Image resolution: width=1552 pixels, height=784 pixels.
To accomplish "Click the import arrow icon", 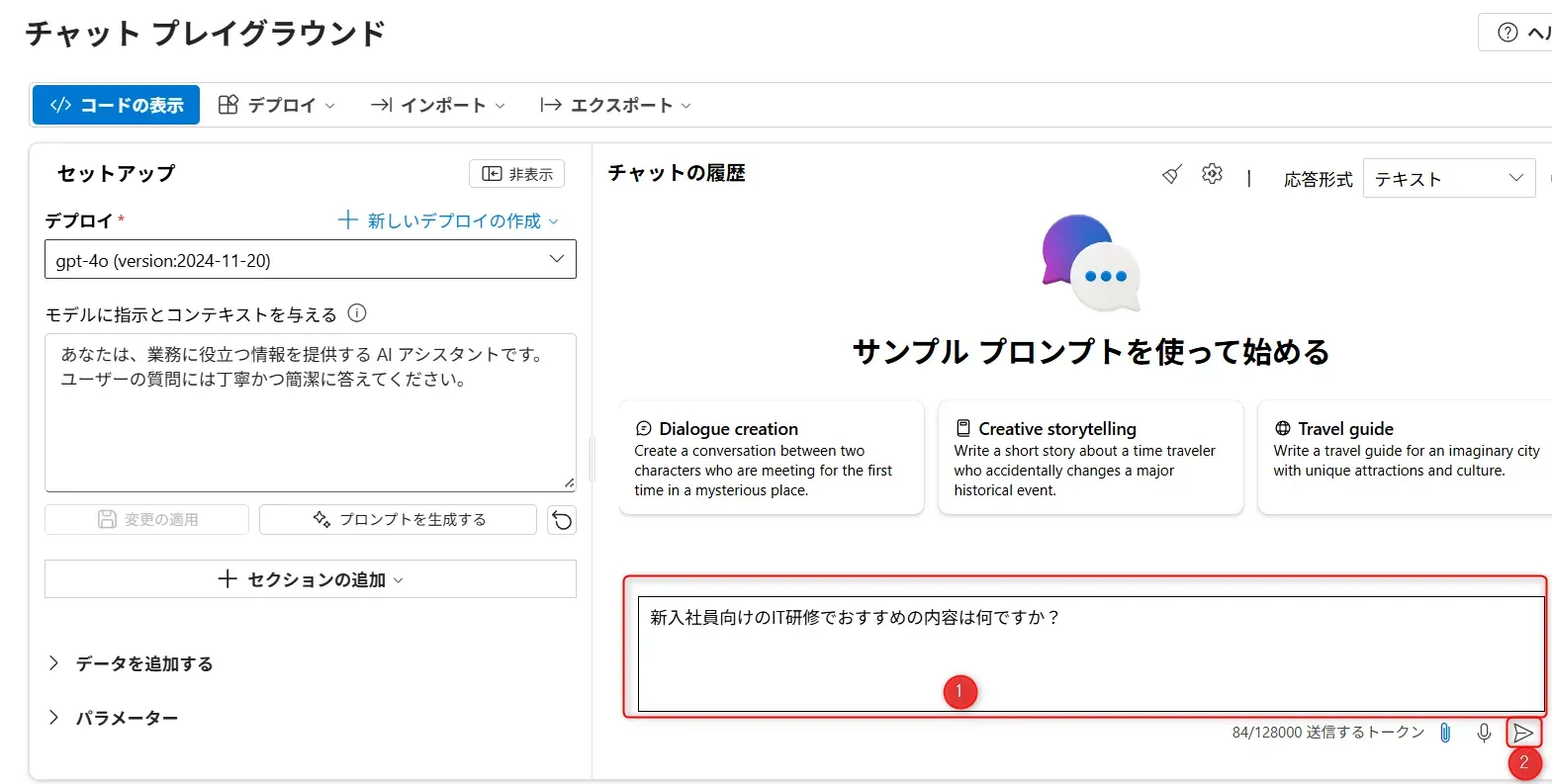I will [381, 105].
